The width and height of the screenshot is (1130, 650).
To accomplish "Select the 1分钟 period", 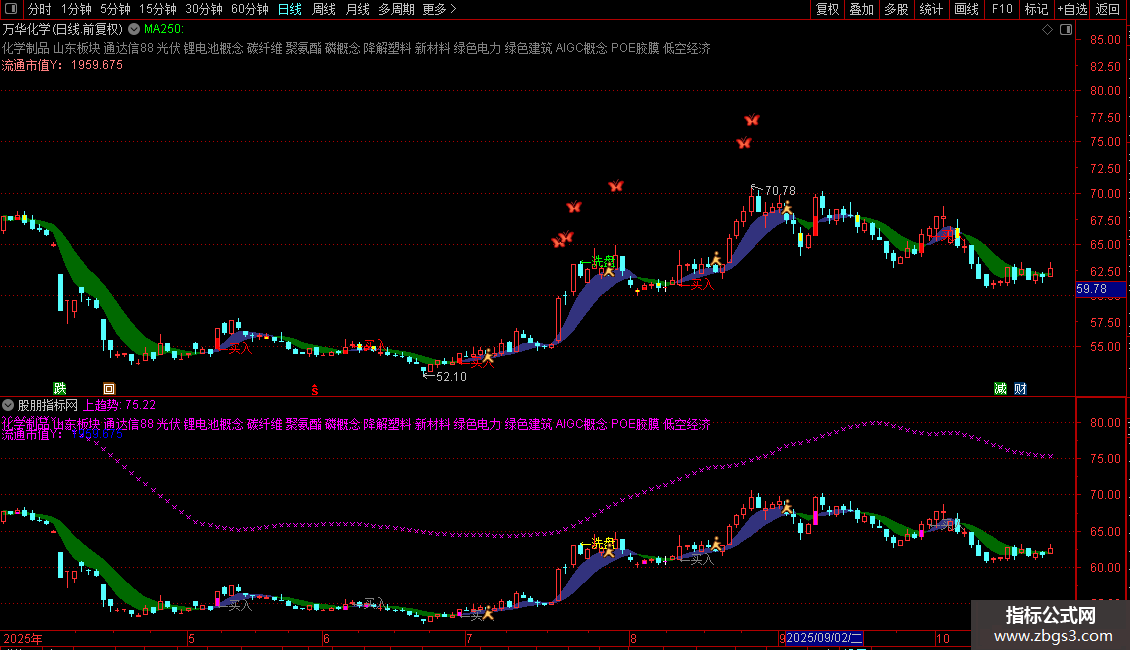I will pyautogui.click(x=76, y=9).
